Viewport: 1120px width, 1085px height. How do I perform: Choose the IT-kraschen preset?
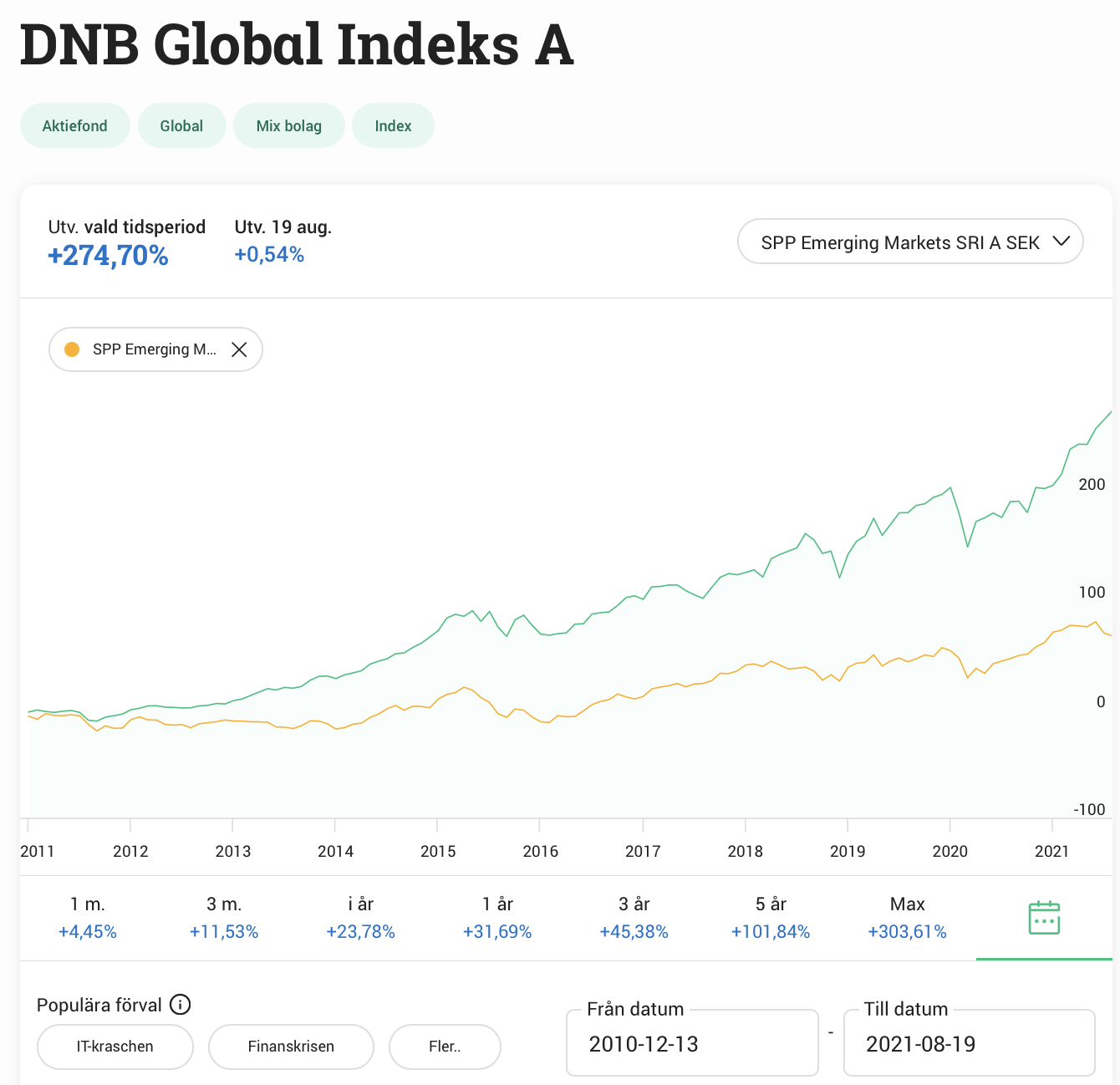coord(115,1047)
